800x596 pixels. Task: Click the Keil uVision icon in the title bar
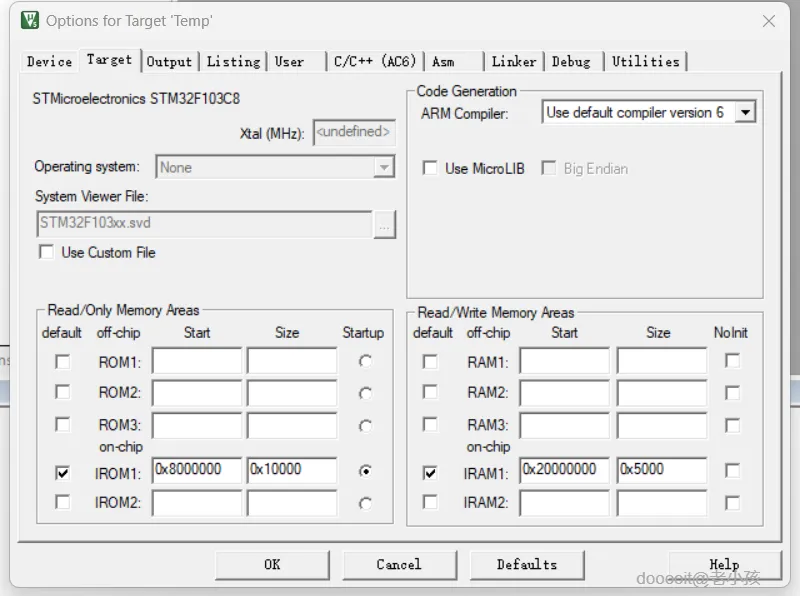click(x=30, y=20)
